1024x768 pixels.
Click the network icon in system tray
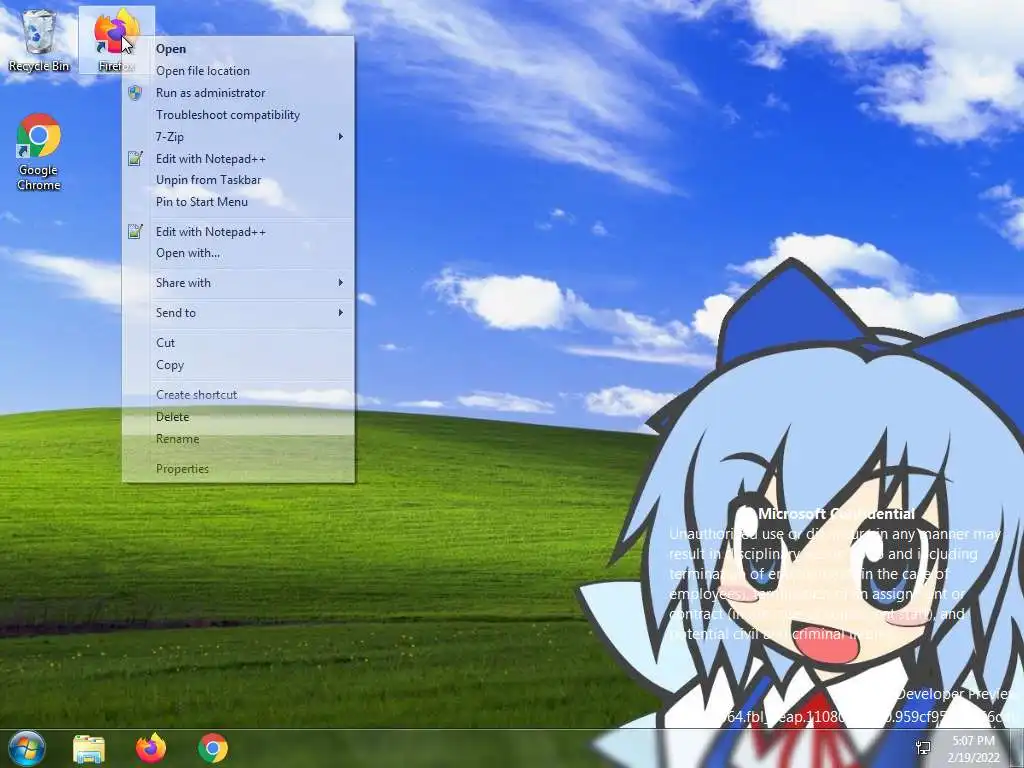923,748
